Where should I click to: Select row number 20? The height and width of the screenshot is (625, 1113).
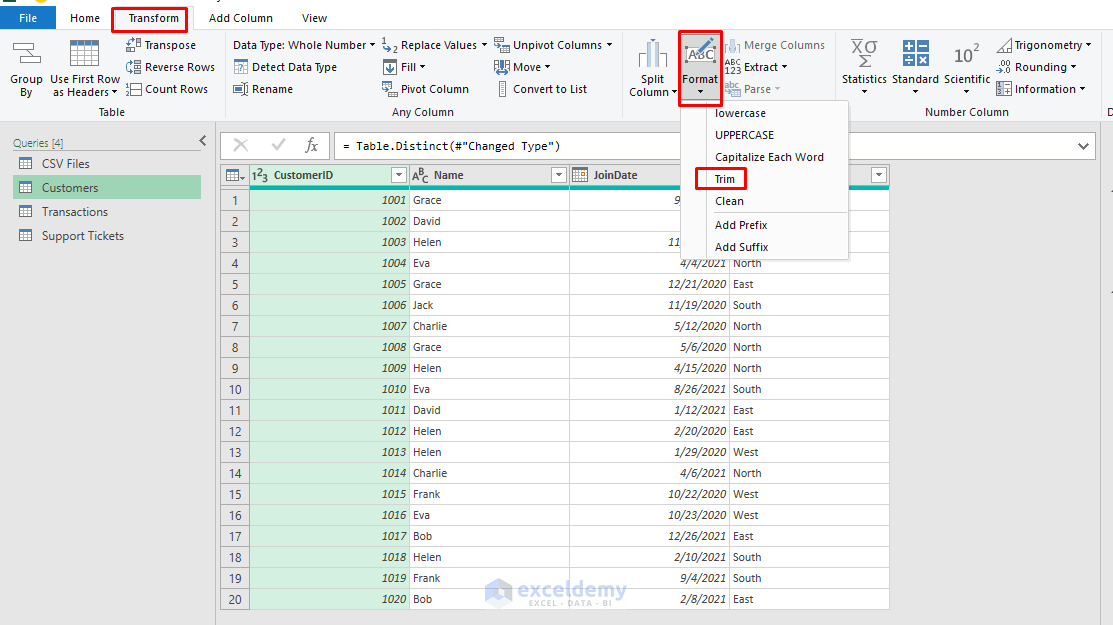(x=235, y=599)
